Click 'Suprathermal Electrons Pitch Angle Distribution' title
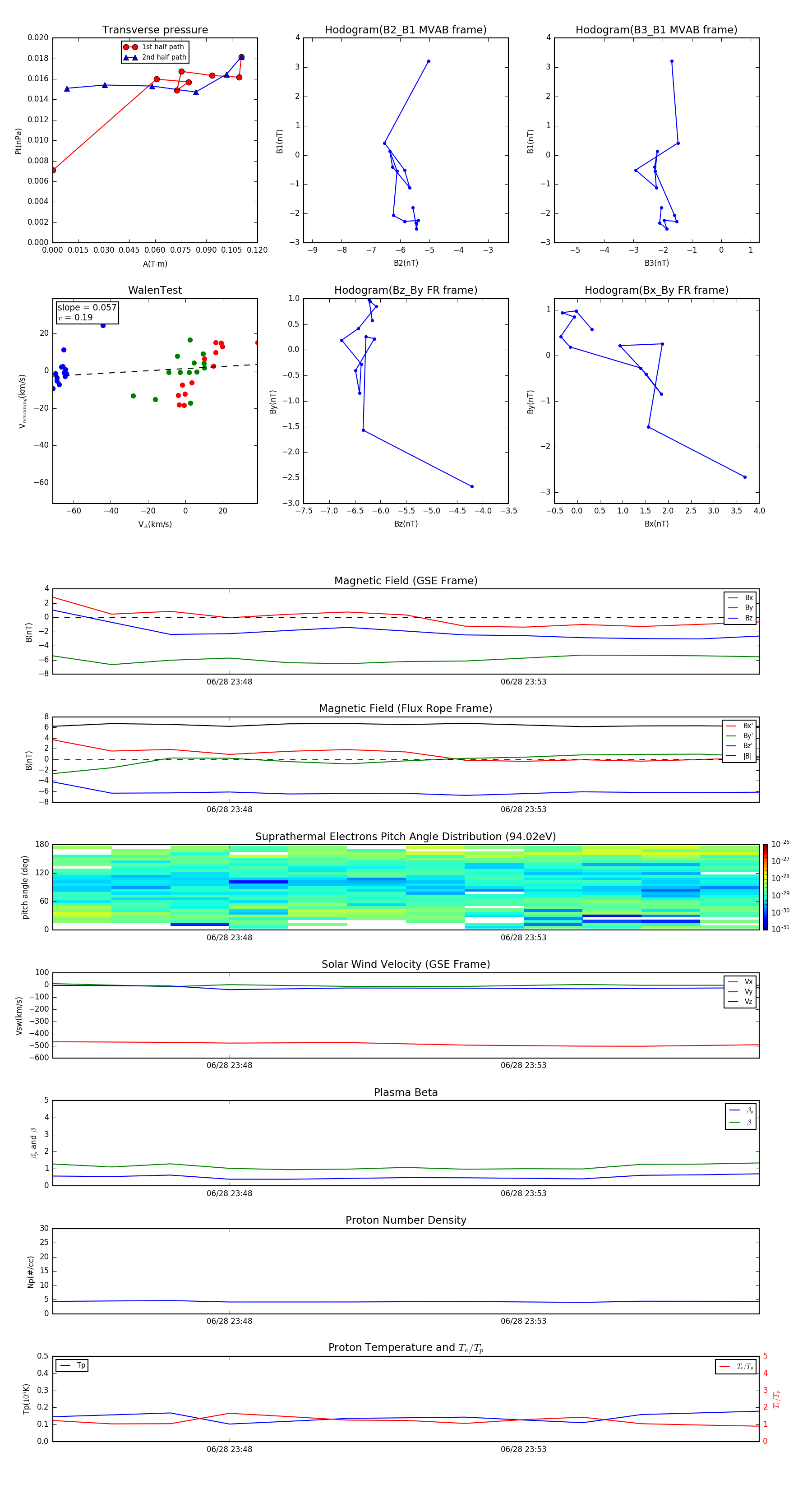This screenshot has height=1489, width=812. click(406, 837)
